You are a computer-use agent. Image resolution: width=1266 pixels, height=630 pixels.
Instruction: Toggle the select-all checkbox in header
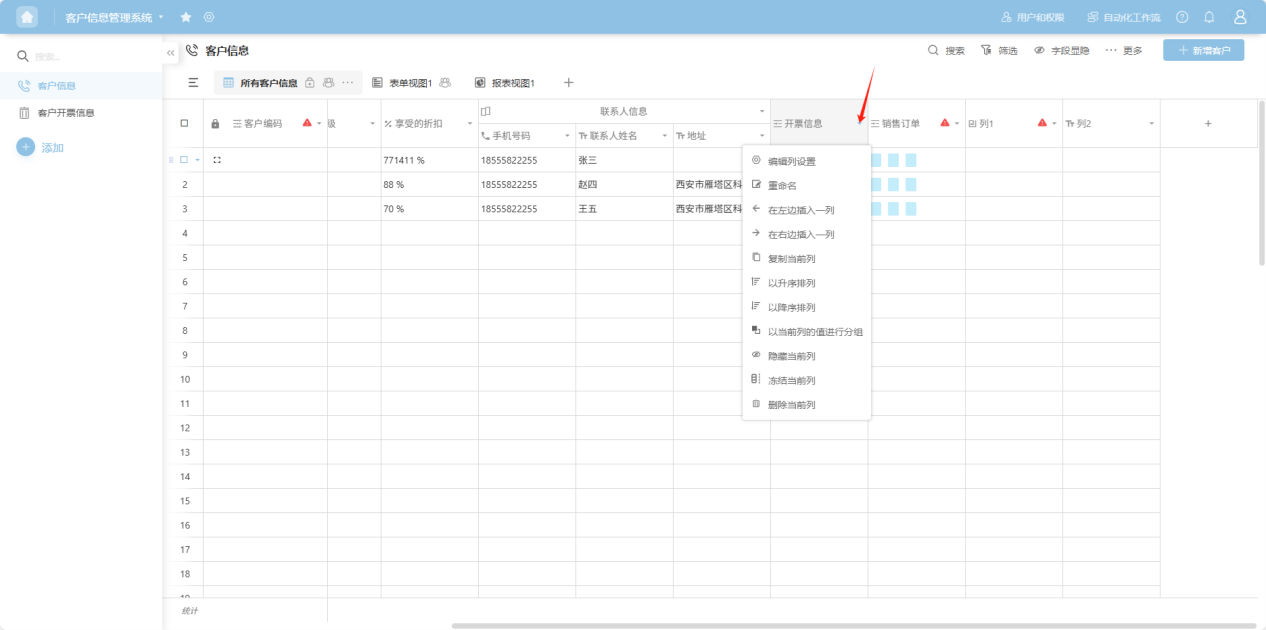tap(184, 124)
